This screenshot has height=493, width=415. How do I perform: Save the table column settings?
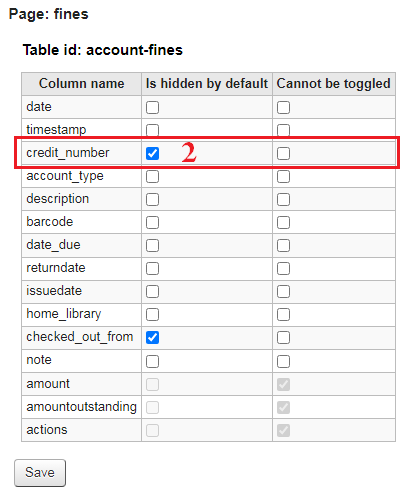tap(40, 473)
